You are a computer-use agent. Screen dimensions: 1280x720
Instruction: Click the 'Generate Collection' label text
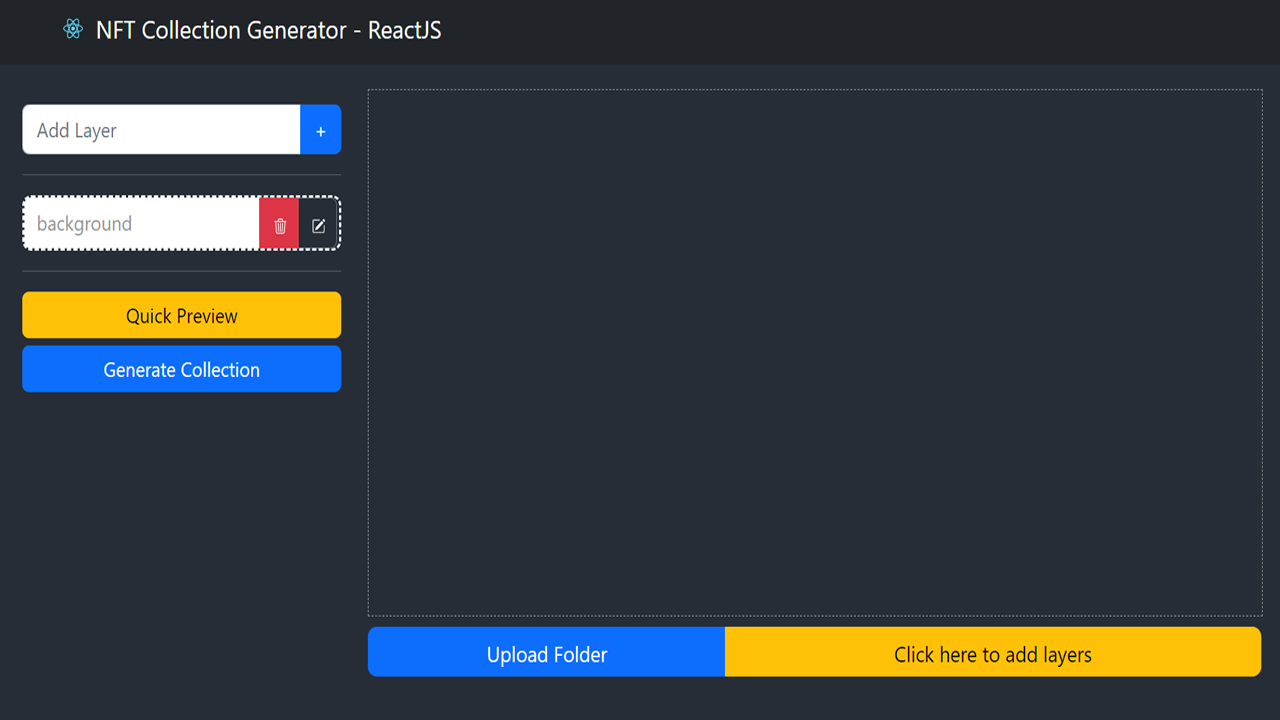click(x=181, y=370)
